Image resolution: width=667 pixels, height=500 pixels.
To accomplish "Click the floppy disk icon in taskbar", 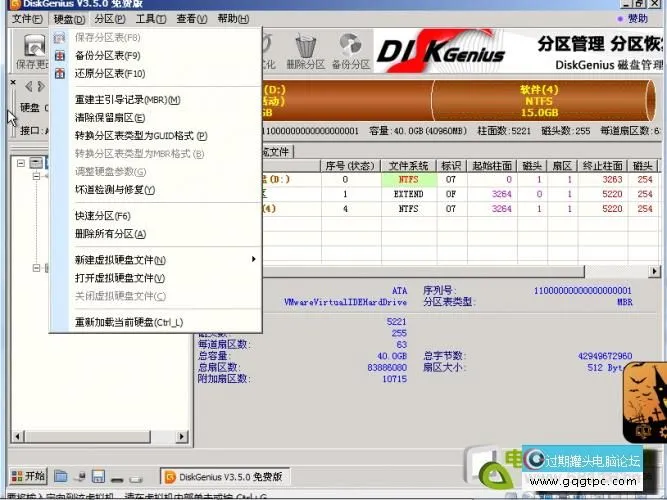I will [x=98, y=477].
